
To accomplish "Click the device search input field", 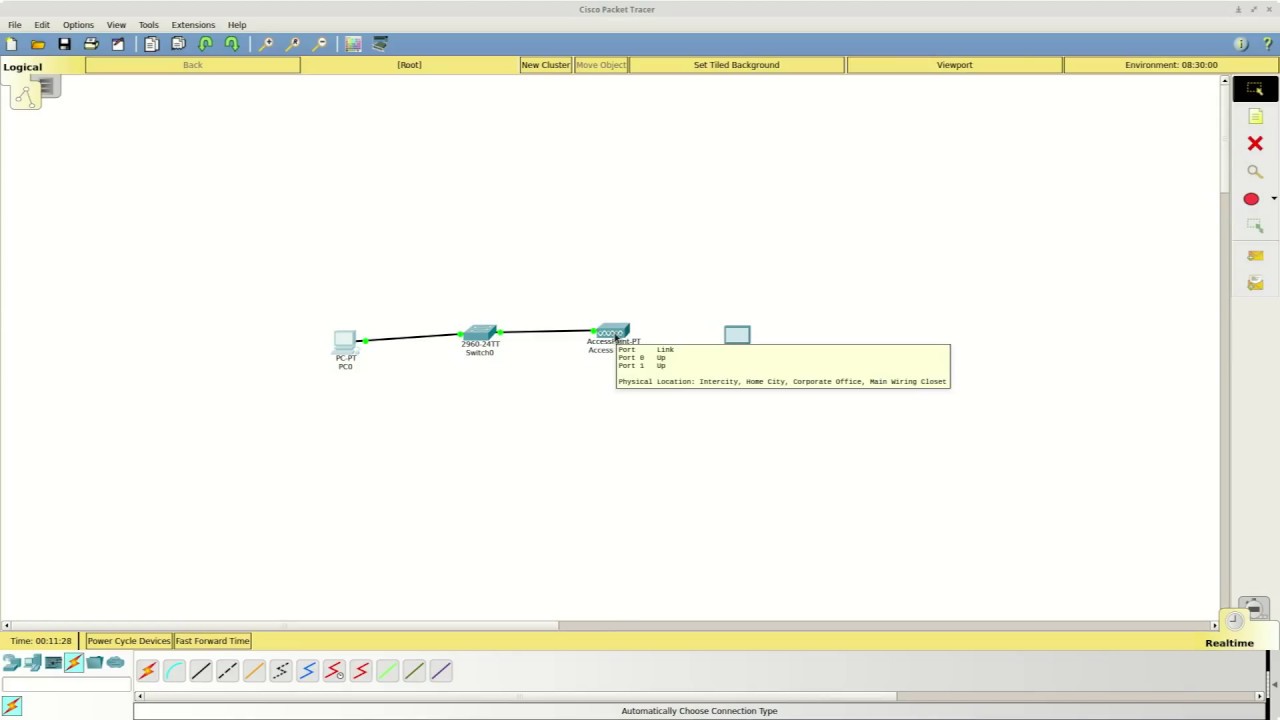I will 66,685.
